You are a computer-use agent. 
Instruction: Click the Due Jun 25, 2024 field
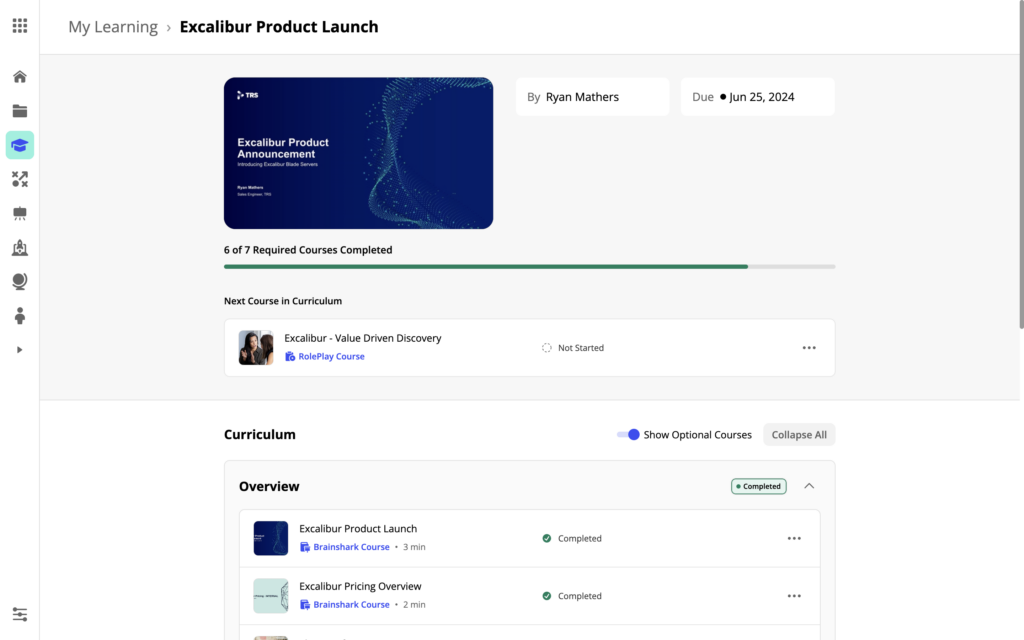pos(758,97)
